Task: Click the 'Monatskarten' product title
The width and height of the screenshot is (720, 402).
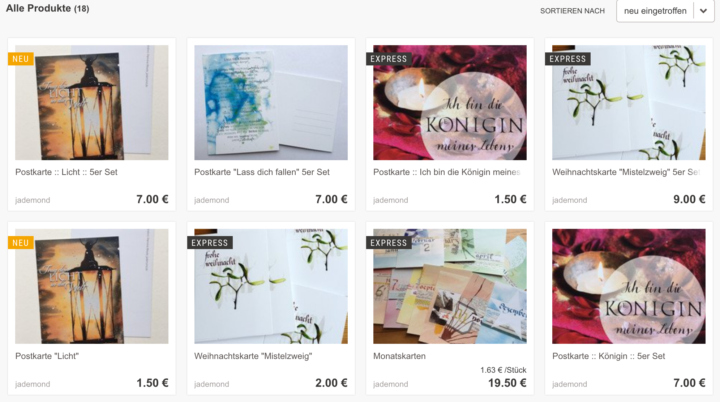Action: (399, 356)
